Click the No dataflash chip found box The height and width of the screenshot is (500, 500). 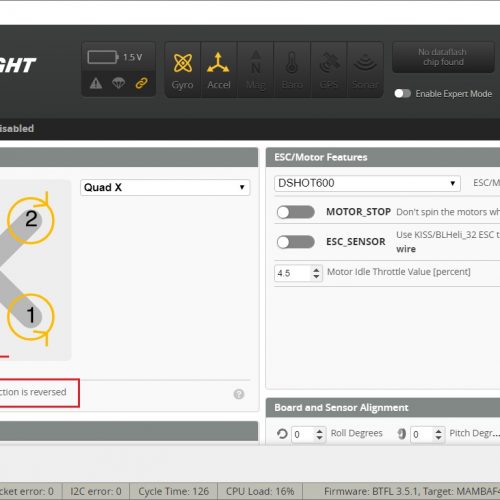click(443, 57)
